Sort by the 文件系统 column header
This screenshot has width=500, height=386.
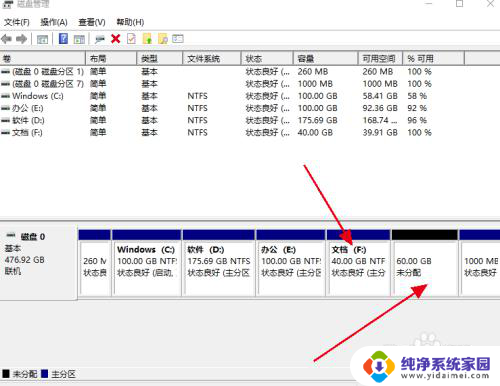pyautogui.click(x=212, y=59)
